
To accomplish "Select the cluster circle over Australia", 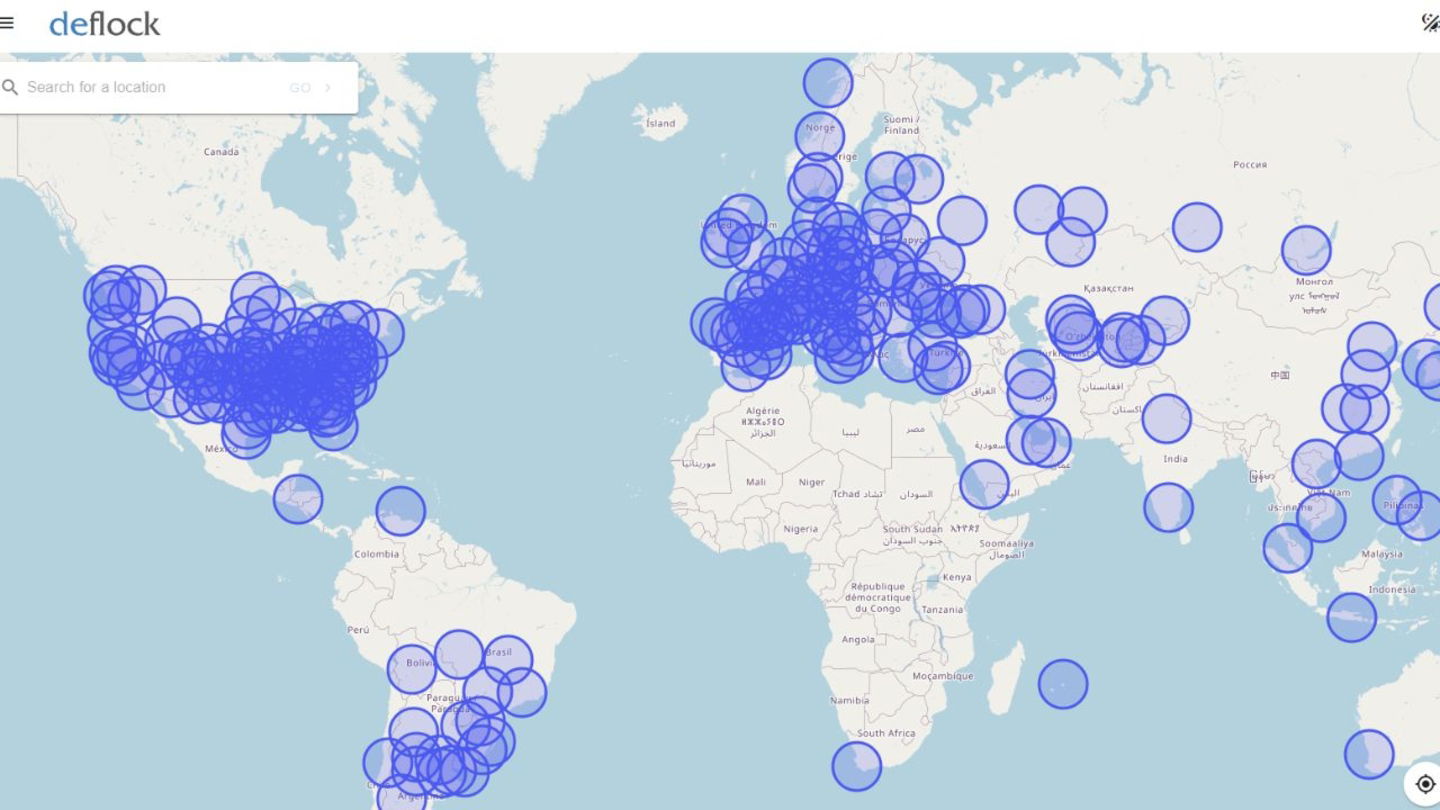I will [x=1369, y=755].
